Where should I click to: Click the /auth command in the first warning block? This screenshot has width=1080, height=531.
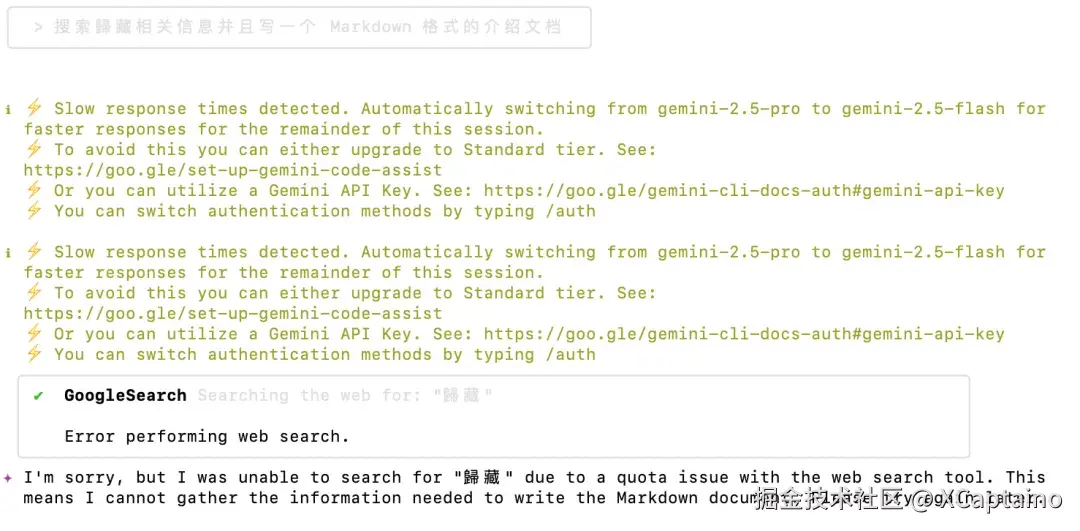click(570, 211)
